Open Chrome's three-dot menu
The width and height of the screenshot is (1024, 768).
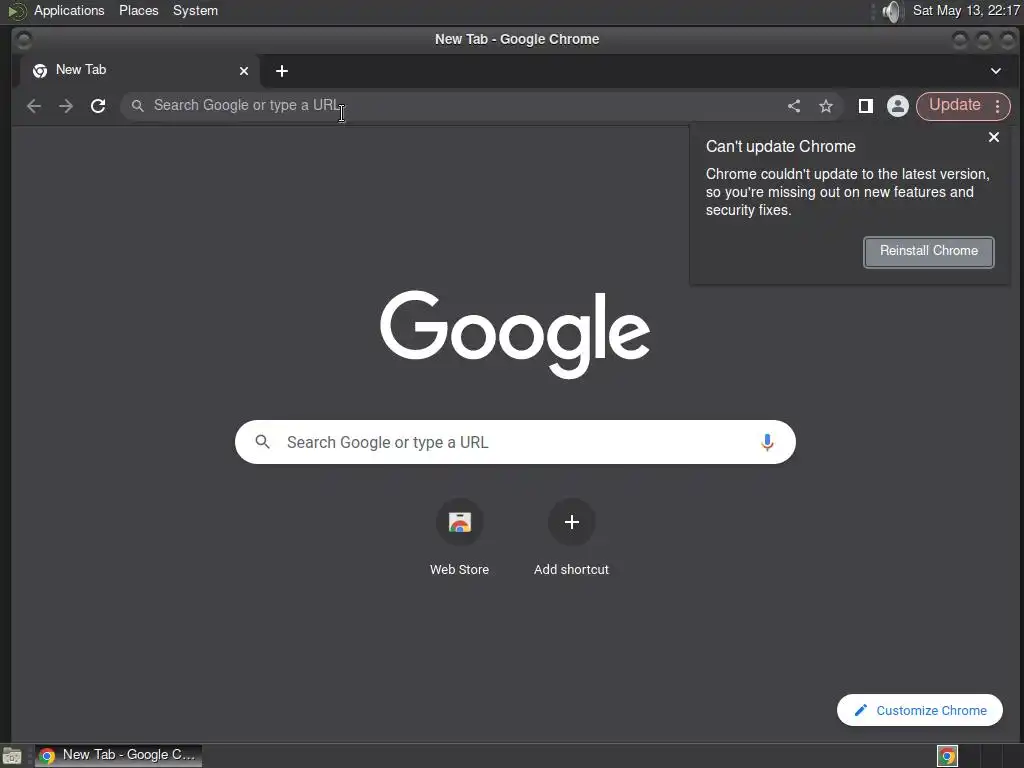tap(997, 106)
